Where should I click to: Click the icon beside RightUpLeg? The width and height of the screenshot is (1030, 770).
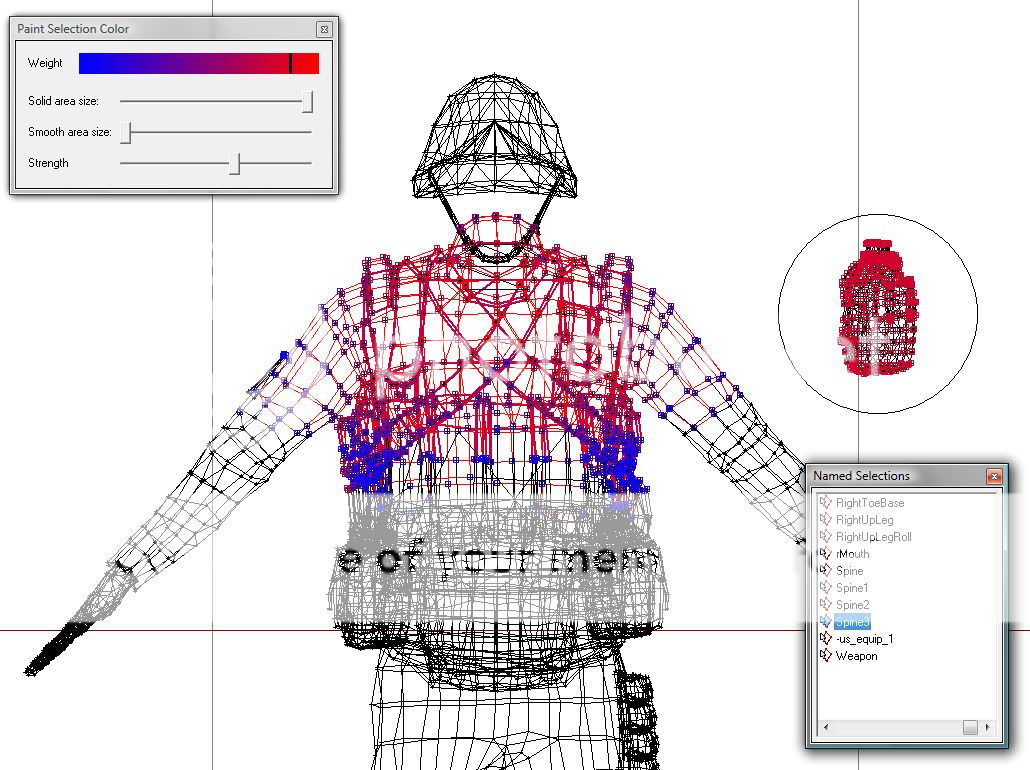pyautogui.click(x=826, y=520)
